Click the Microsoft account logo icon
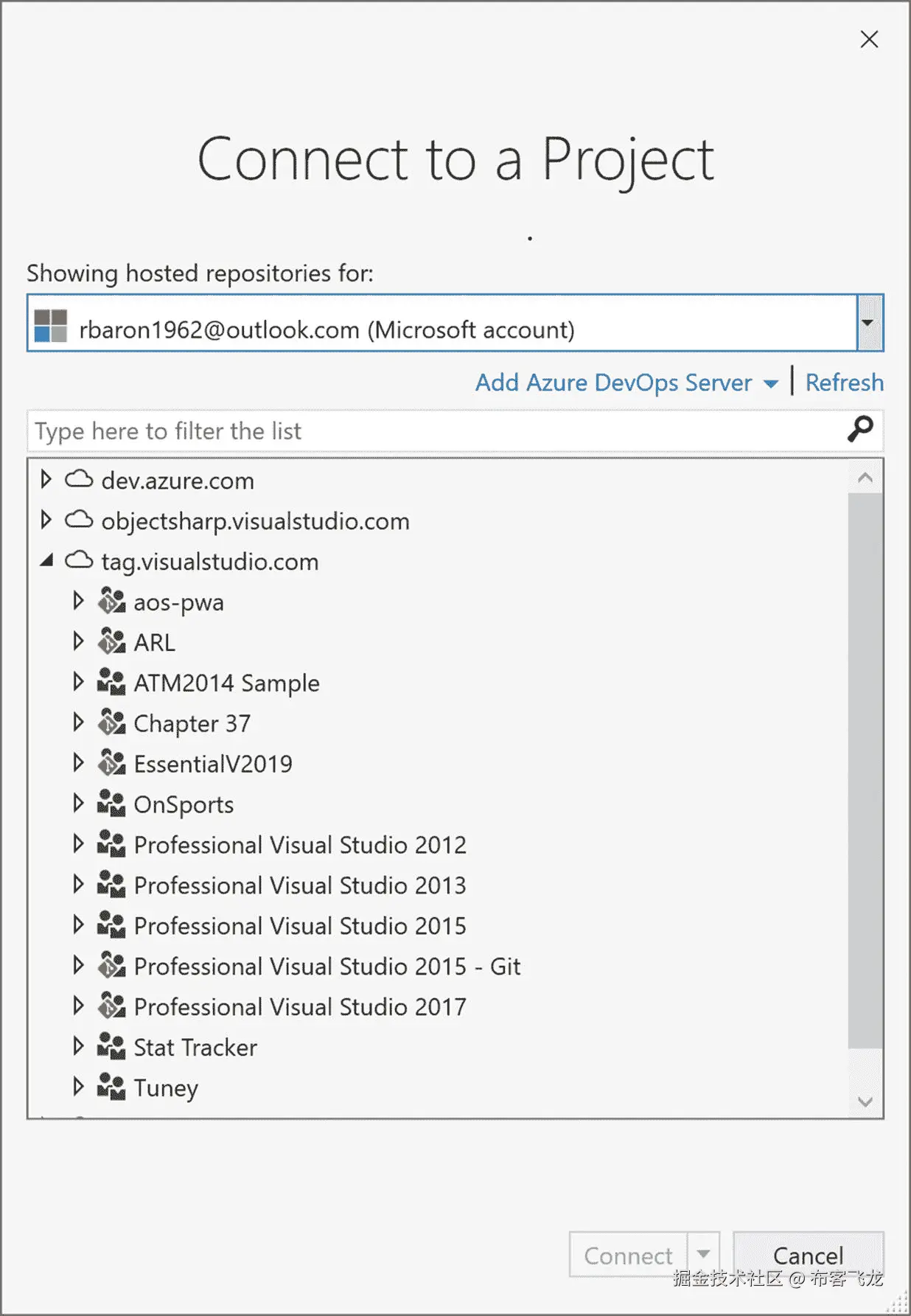Image resolution: width=911 pixels, height=1316 pixels. click(51, 325)
